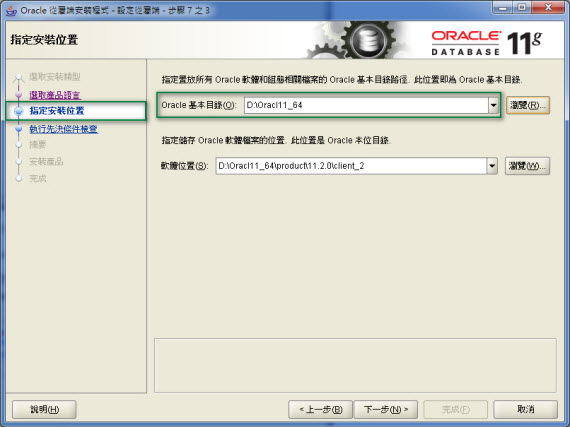
Task: Click the 完成 step label in sidebar
Action: (38, 178)
